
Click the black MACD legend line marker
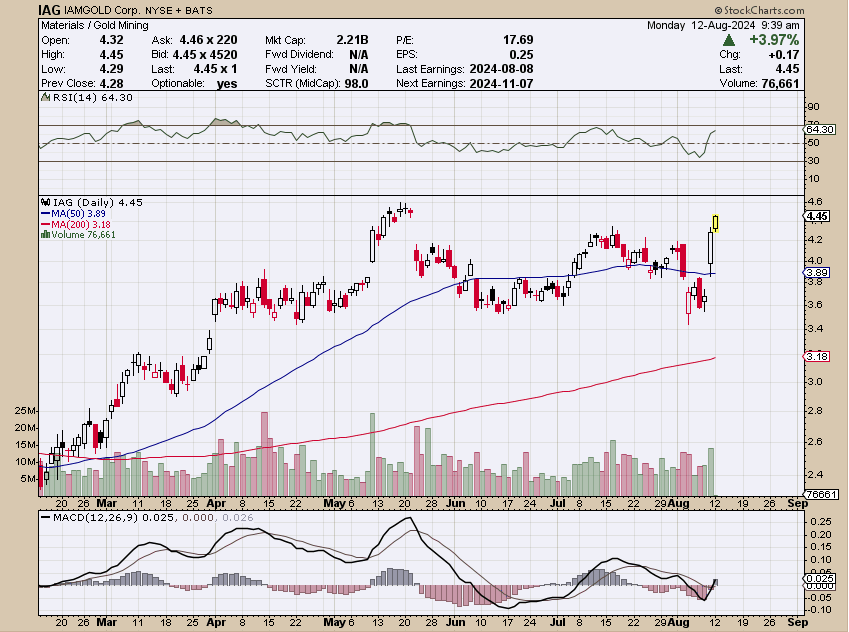tap(45, 518)
